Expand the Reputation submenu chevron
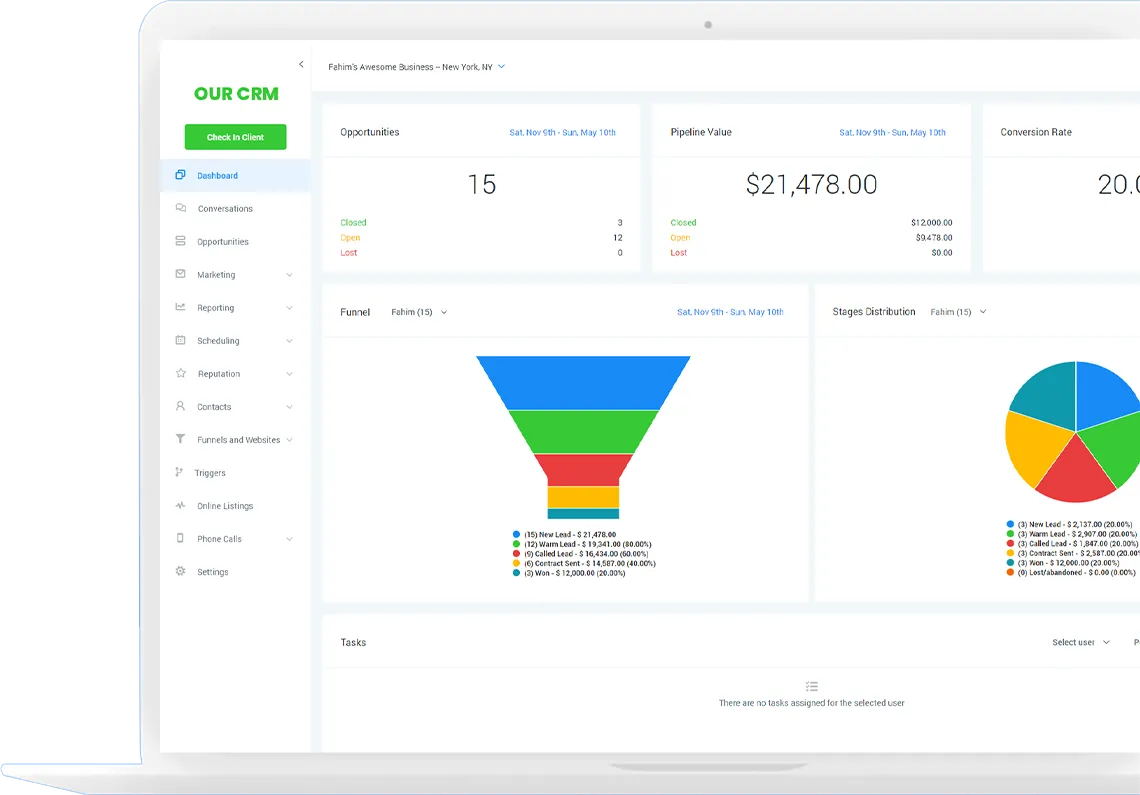 coord(289,374)
